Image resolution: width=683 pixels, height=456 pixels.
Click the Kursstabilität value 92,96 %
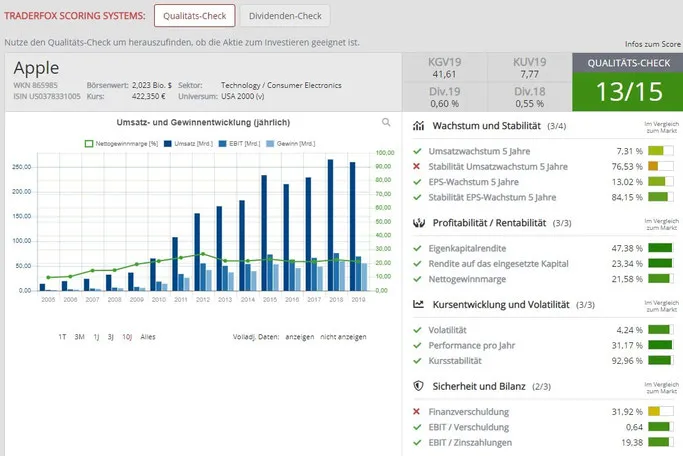(x=627, y=361)
